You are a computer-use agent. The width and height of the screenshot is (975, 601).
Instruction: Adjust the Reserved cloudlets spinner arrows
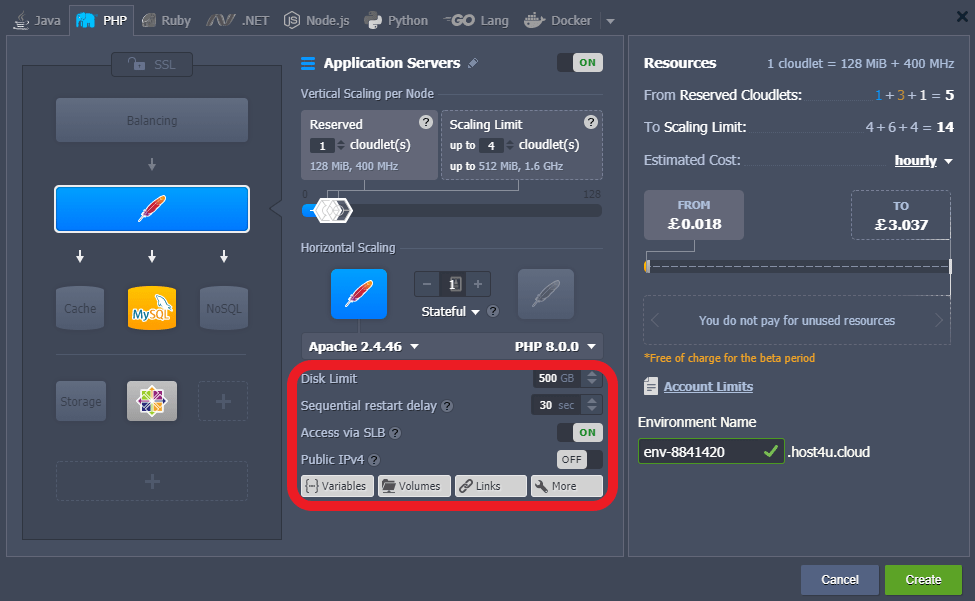[x=340, y=145]
